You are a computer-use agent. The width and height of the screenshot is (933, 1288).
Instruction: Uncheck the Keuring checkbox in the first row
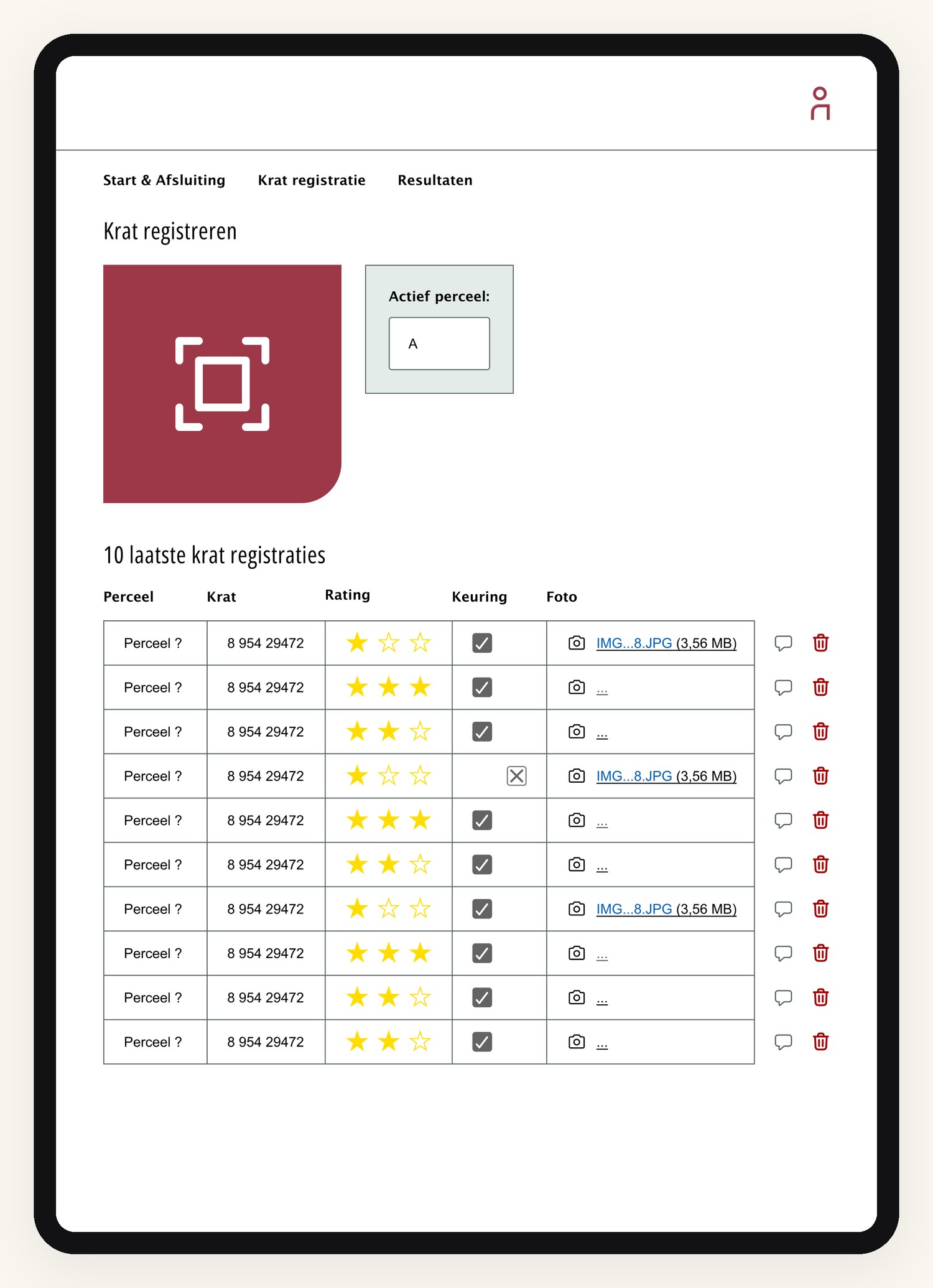[x=482, y=643]
